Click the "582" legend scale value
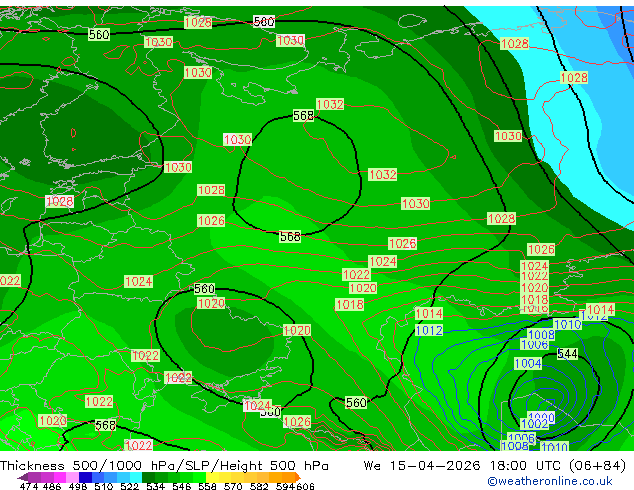This screenshot has width=634, height=490. (259, 486)
